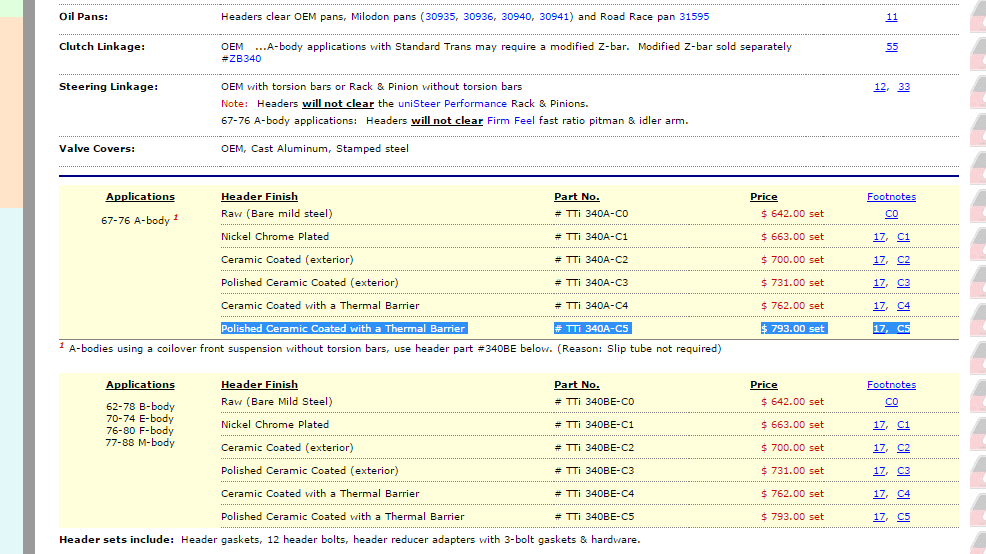Click 'Raw (Bare Mild Steel)' in B-body table

[277, 402]
